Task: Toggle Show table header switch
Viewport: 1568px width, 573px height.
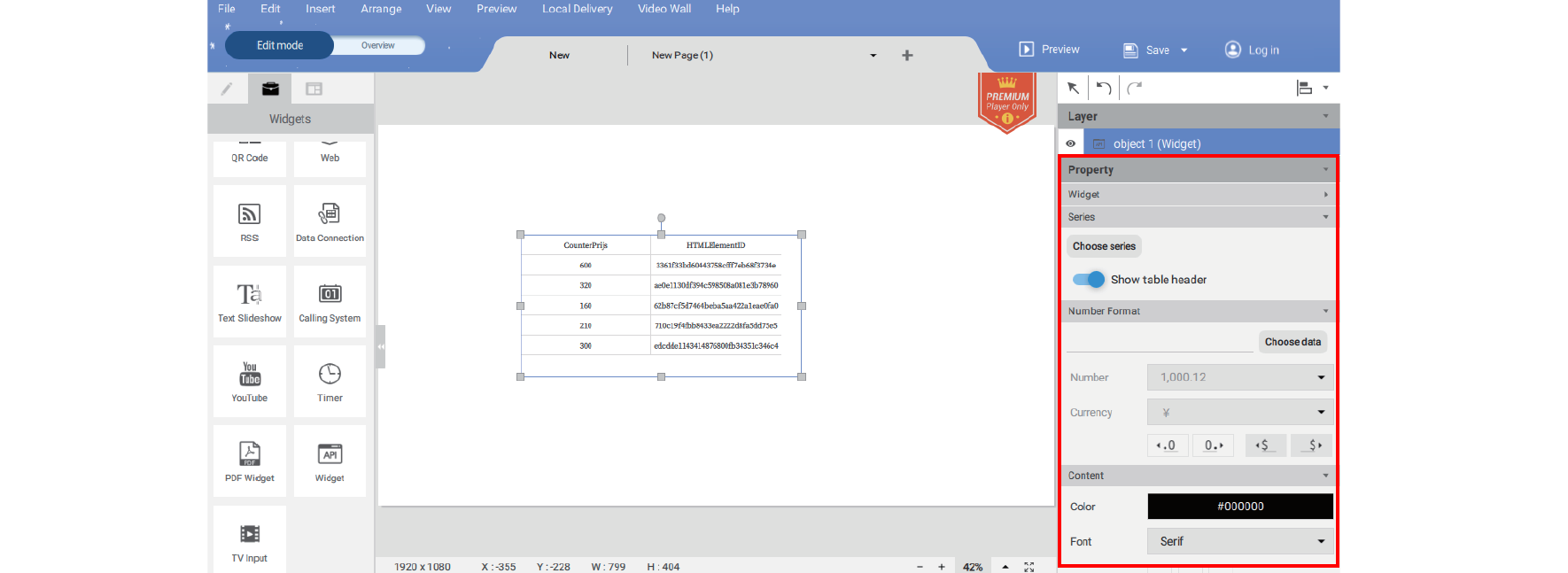Action: click(1089, 280)
